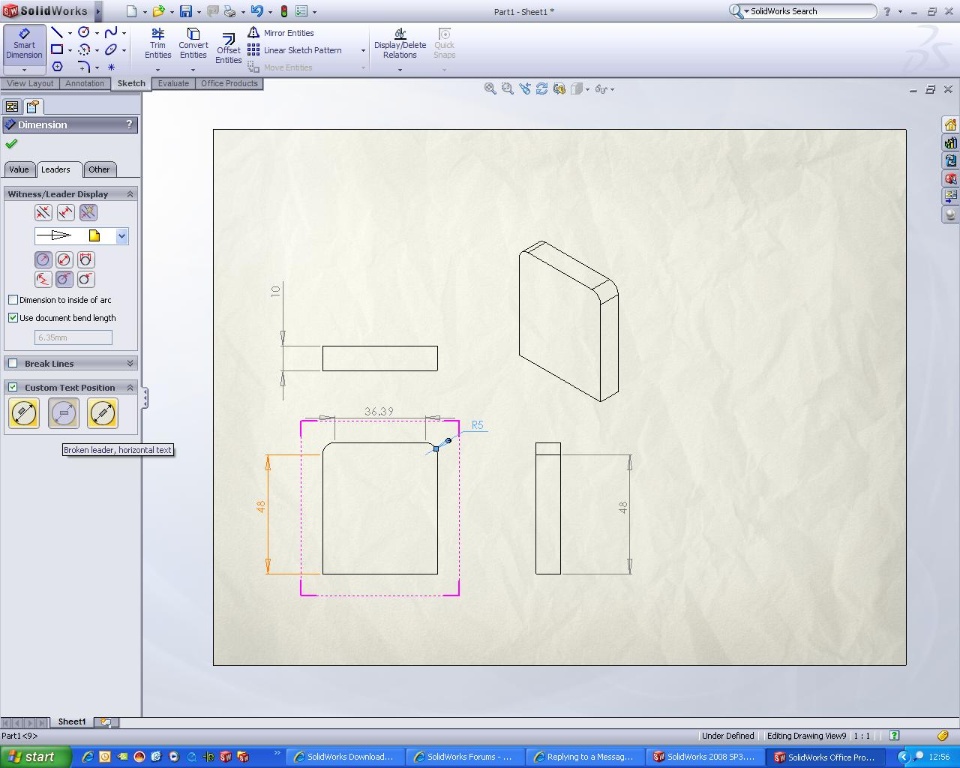Open the Smart Dimension dropdown arrow
960x768 pixels.
[x=24, y=70]
